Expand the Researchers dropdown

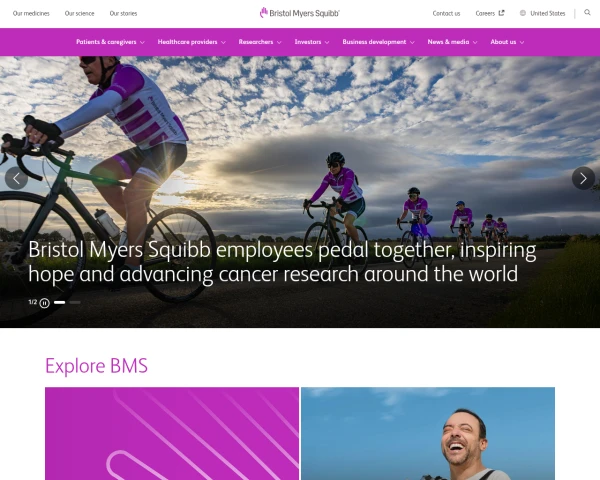[260, 42]
